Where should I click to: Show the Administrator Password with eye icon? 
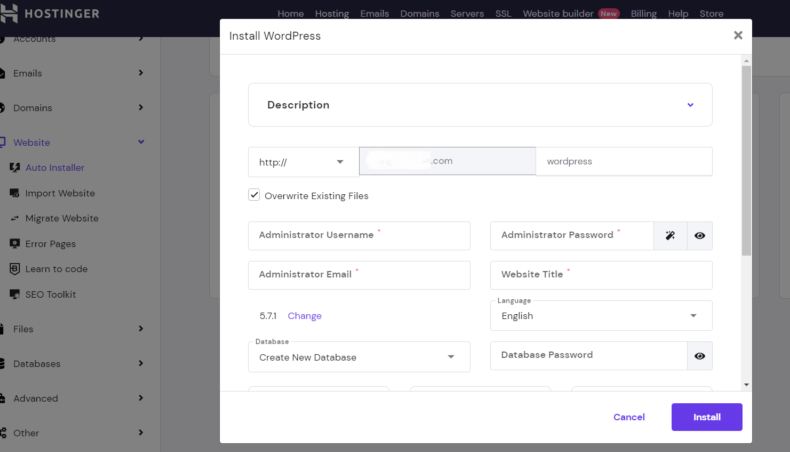[699, 235]
